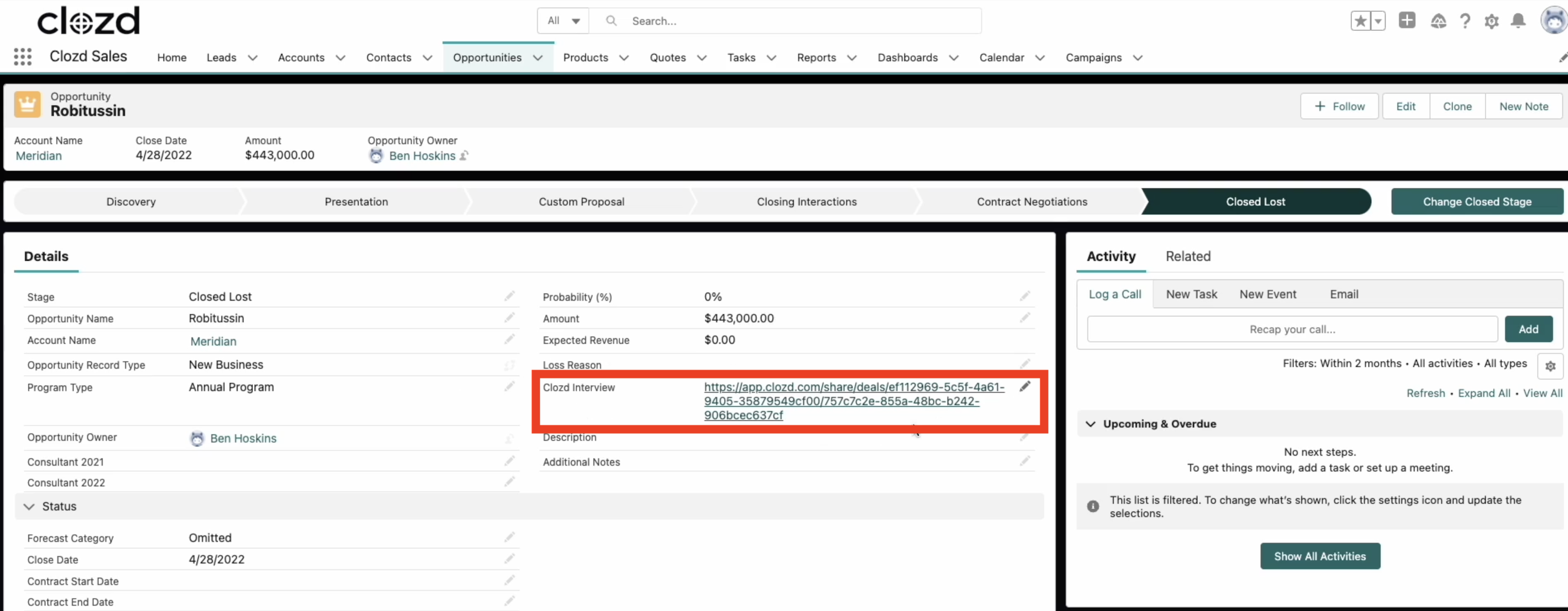
Task: Edit the Amount field pencil icon
Action: click(x=1025, y=317)
